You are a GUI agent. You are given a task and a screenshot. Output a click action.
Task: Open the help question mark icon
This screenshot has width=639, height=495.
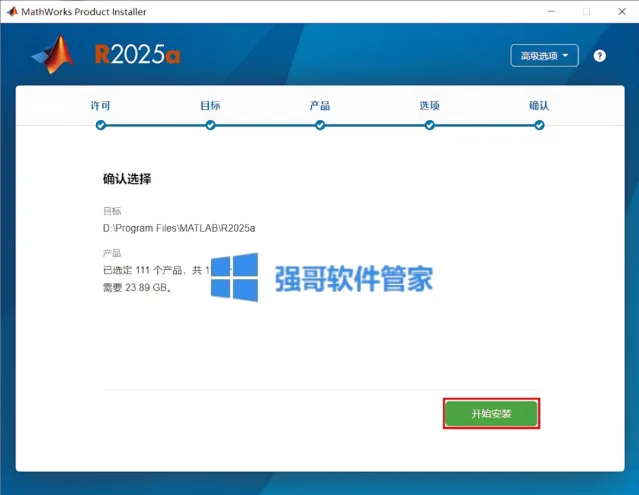(x=599, y=56)
